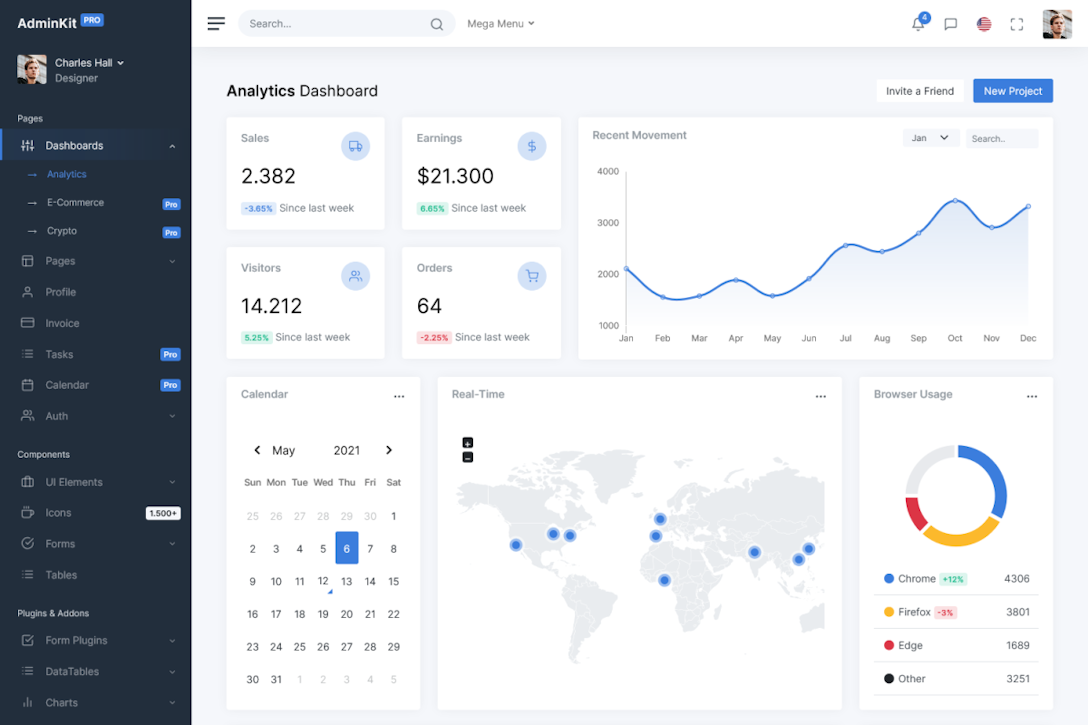Viewport: 1088px width, 725px height.
Task: Toggle fullscreen using the expand icon
Action: [x=1017, y=24]
